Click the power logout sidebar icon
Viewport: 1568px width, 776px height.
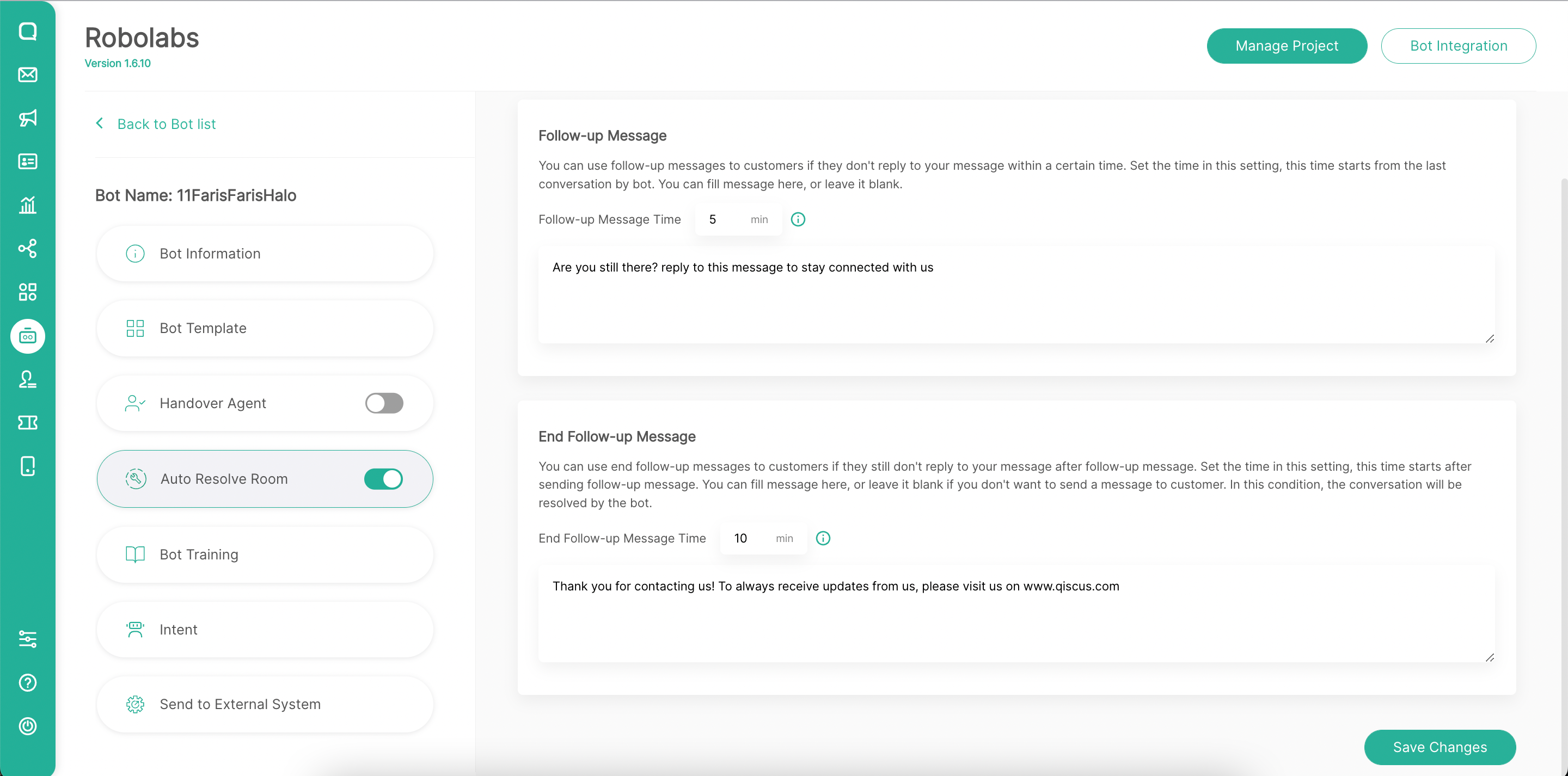point(27,726)
